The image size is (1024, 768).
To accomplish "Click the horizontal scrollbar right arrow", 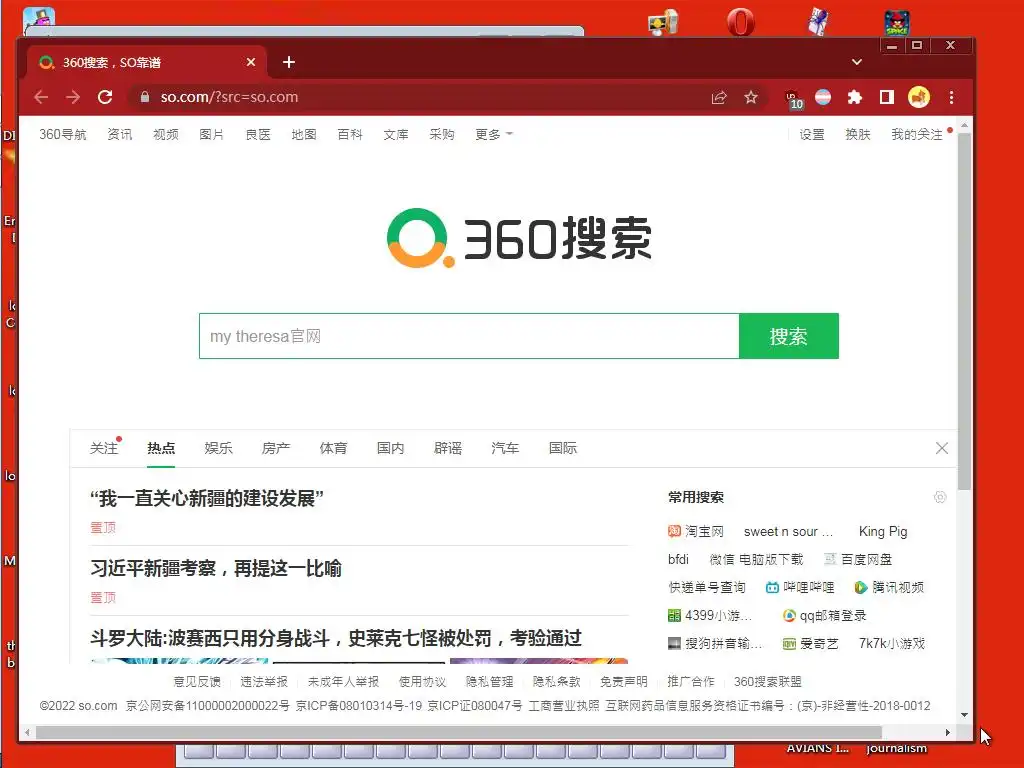I will point(948,733).
